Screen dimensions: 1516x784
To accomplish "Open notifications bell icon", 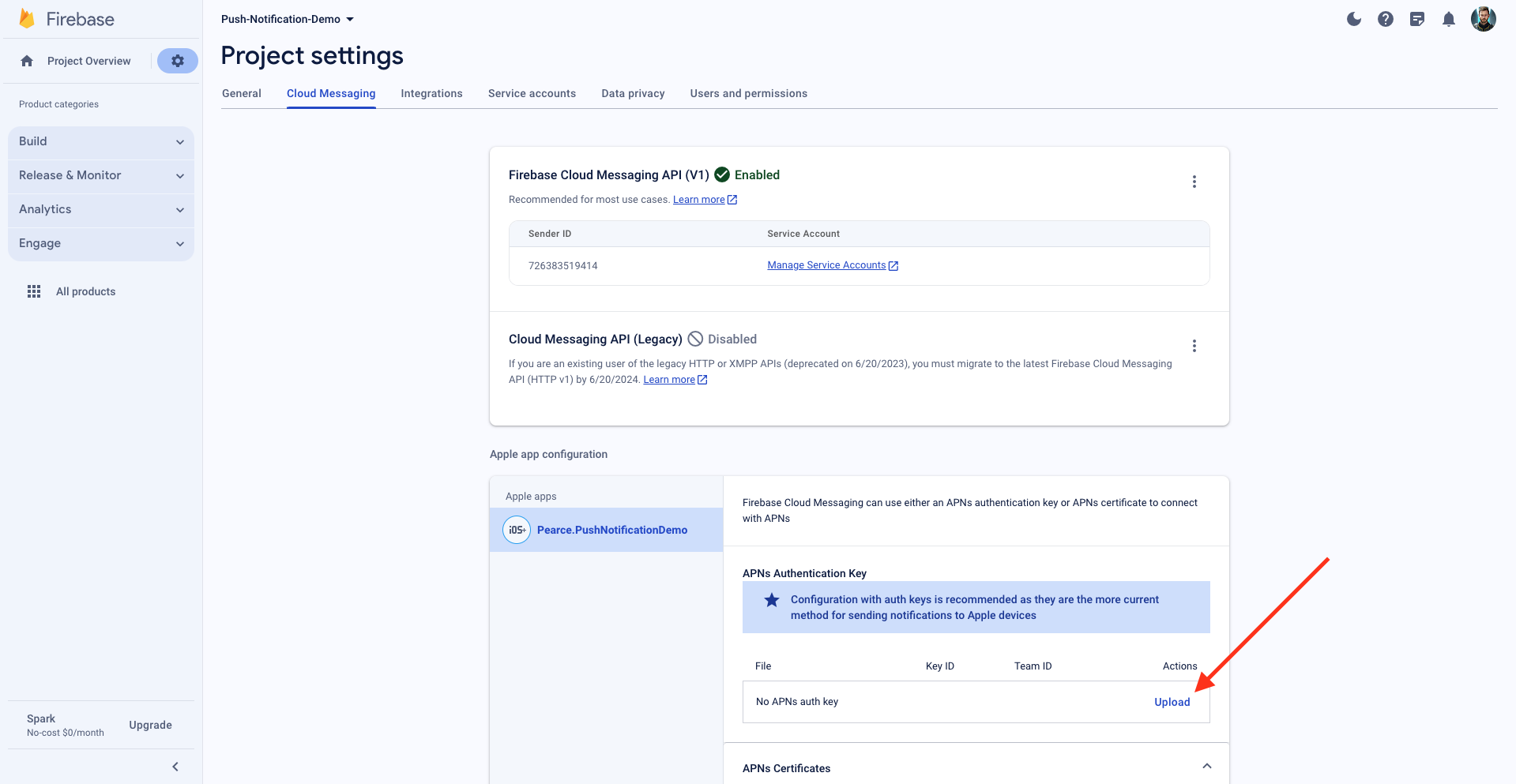I will (x=1449, y=19).
